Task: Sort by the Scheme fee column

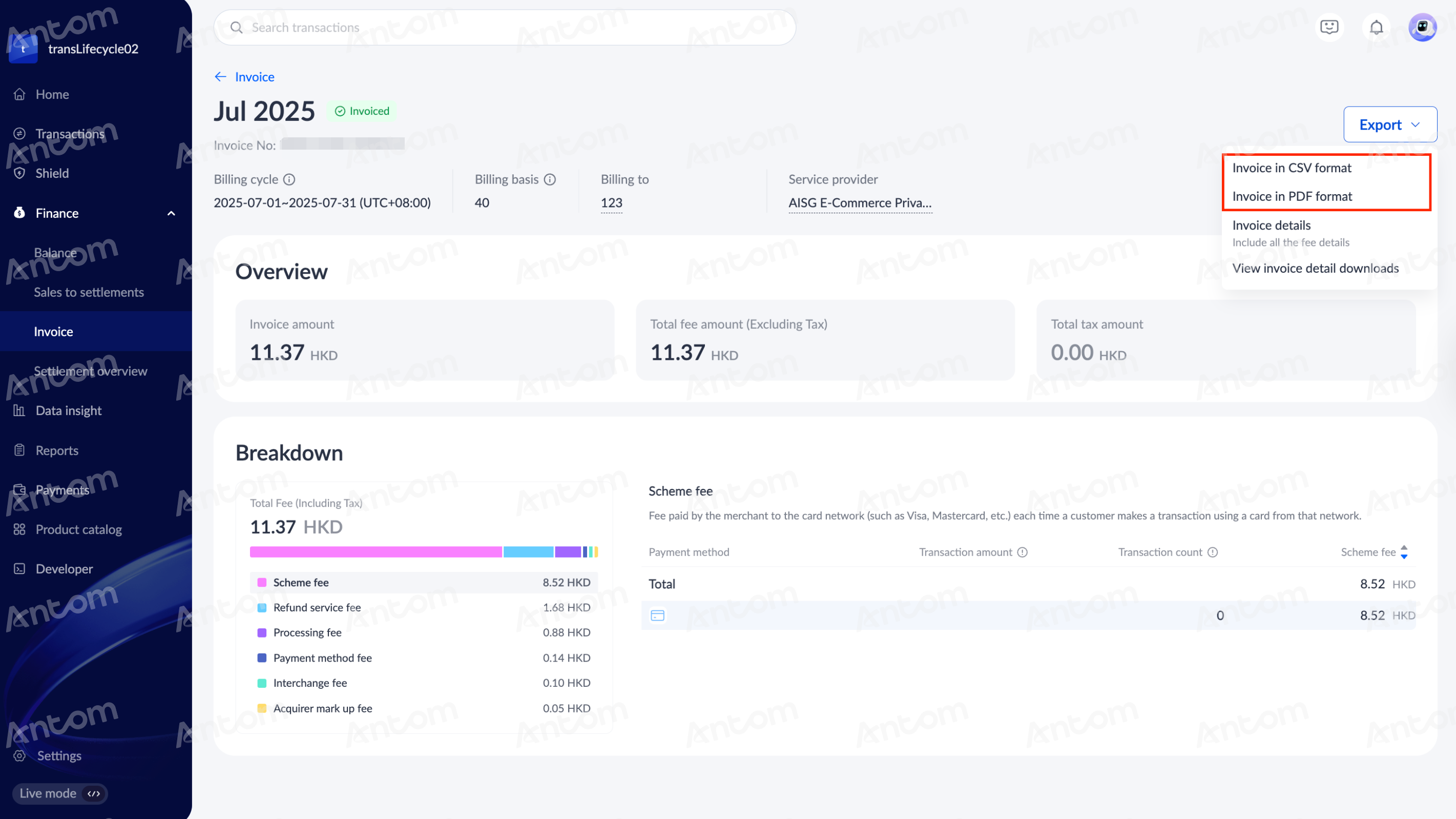Action: coord(1404,552)
